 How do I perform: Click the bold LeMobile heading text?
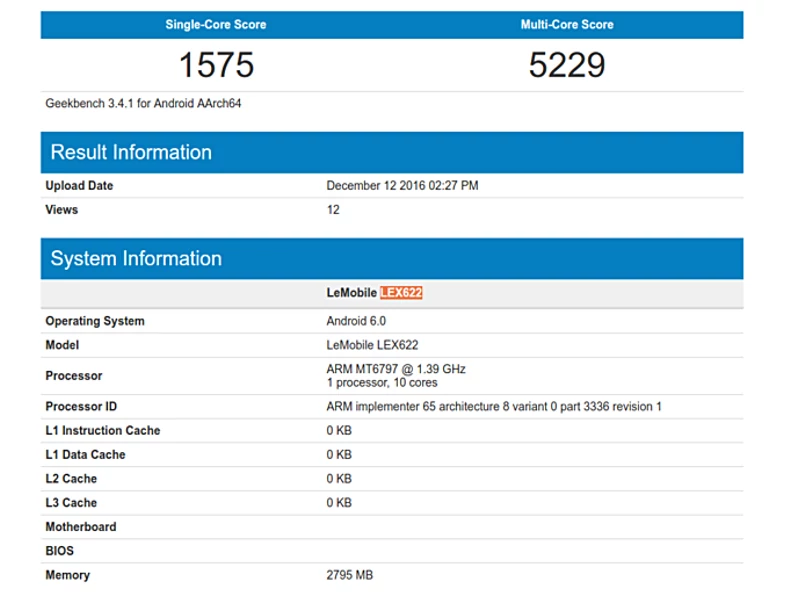pos(352,293)
